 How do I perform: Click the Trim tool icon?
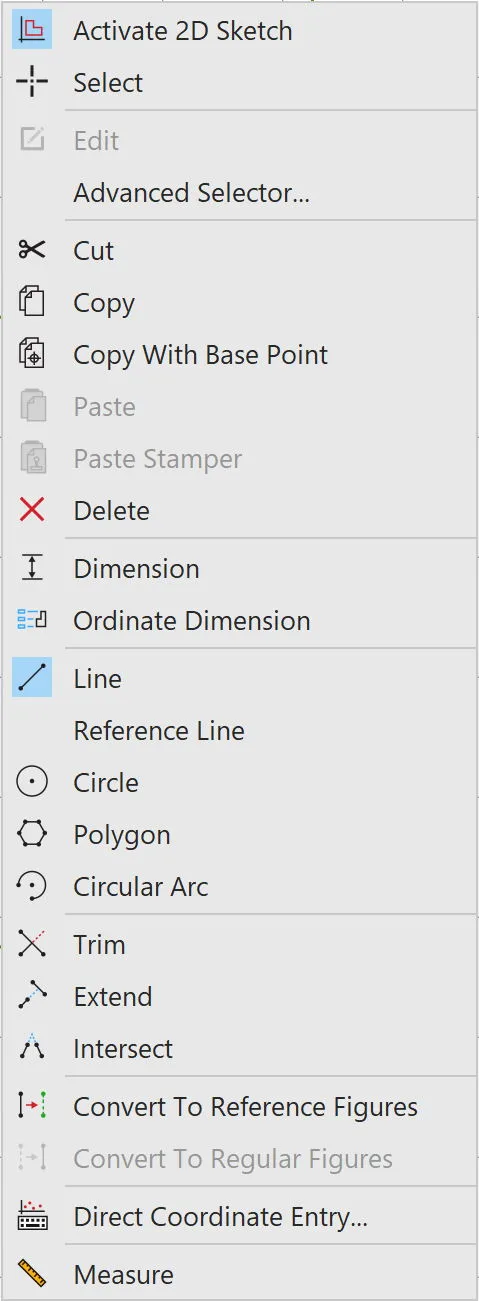pos(32,944)
